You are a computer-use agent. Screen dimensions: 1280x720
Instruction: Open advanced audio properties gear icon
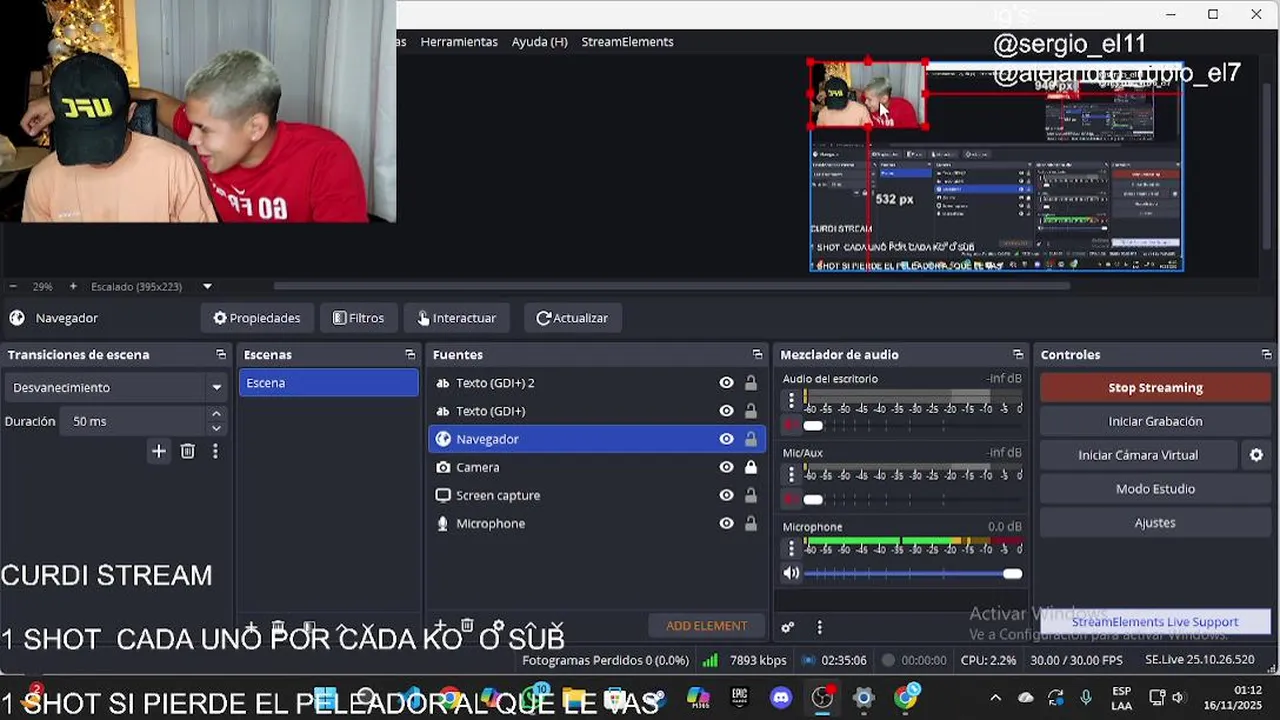pyautogui.click(x=788, y=627)
